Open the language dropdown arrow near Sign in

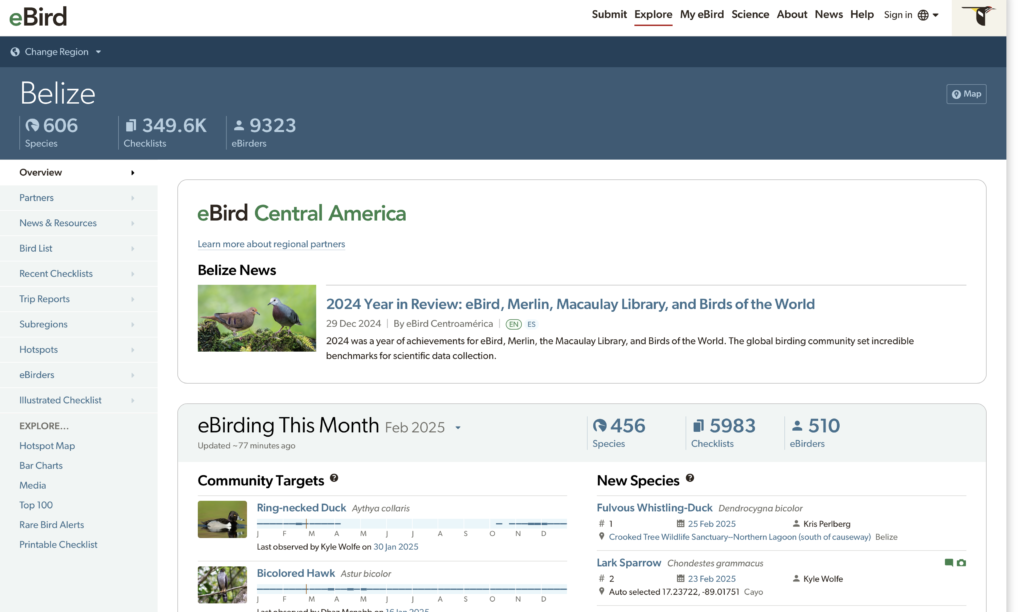point(935,15)
